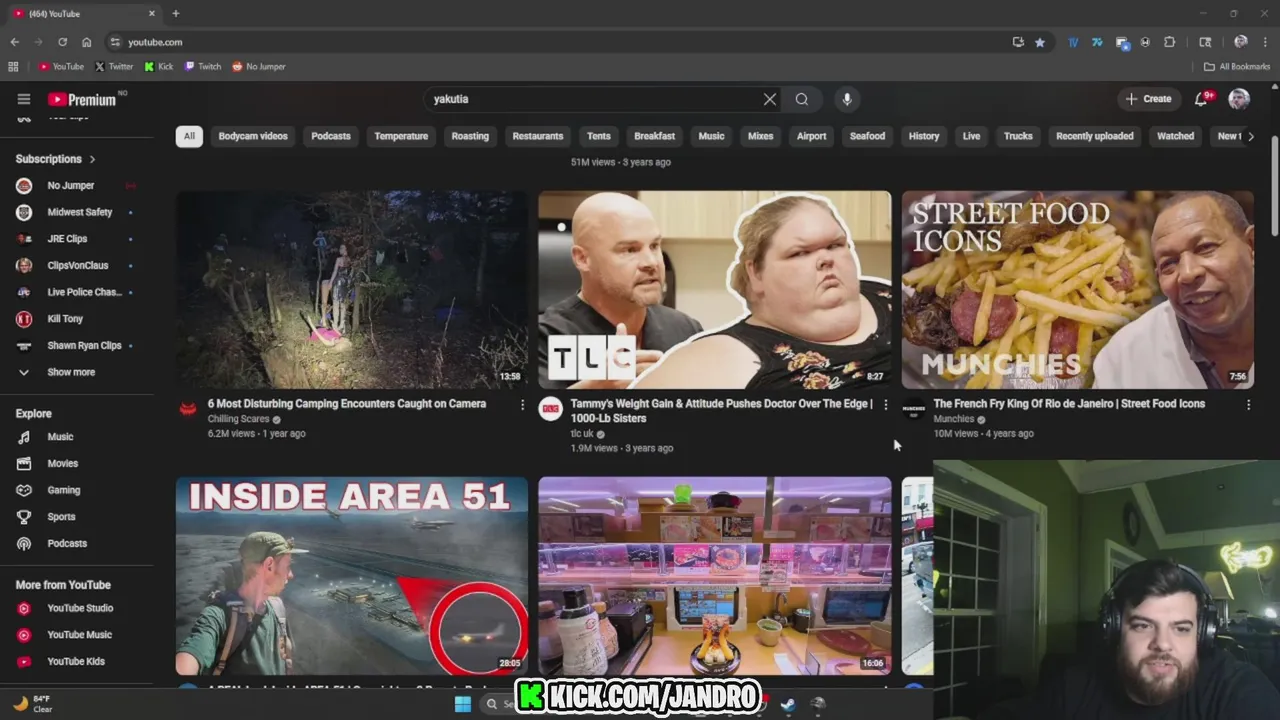This screenshot has width=1280, height=720.
Task: Select the Tents chip
Action: [x=599, y=136]
